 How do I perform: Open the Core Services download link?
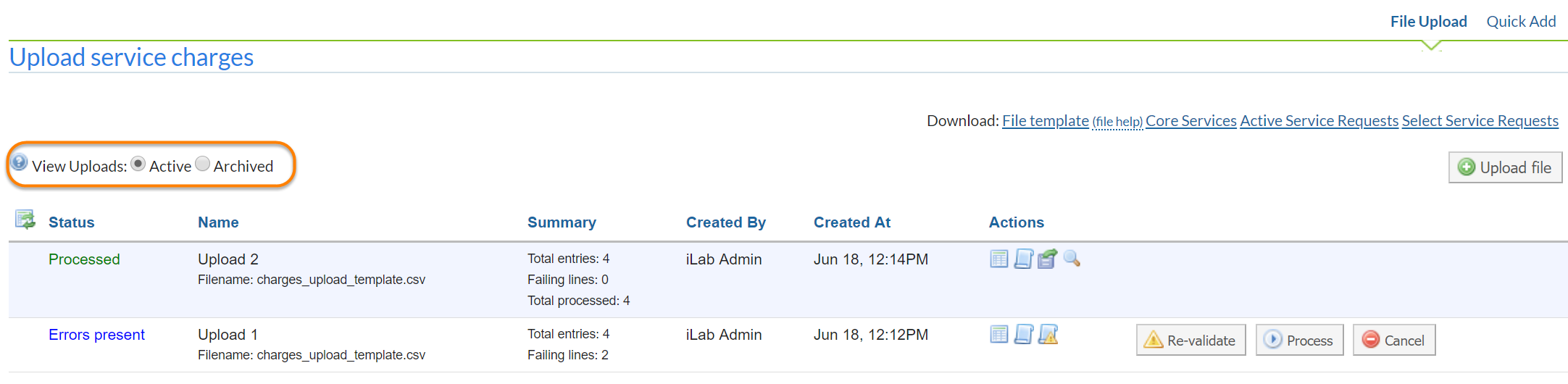pos(1190,121)
